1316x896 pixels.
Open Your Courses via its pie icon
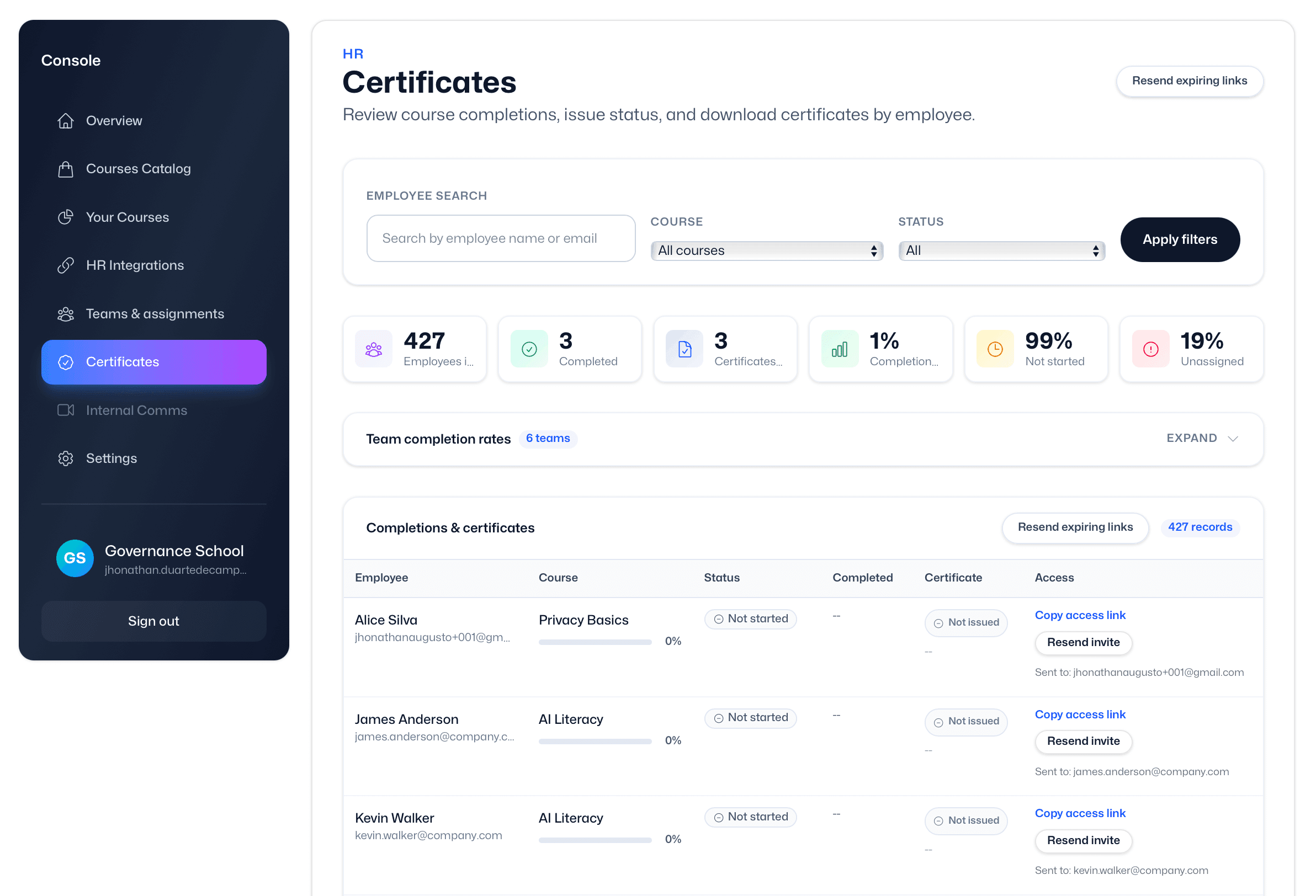(65, 216)
